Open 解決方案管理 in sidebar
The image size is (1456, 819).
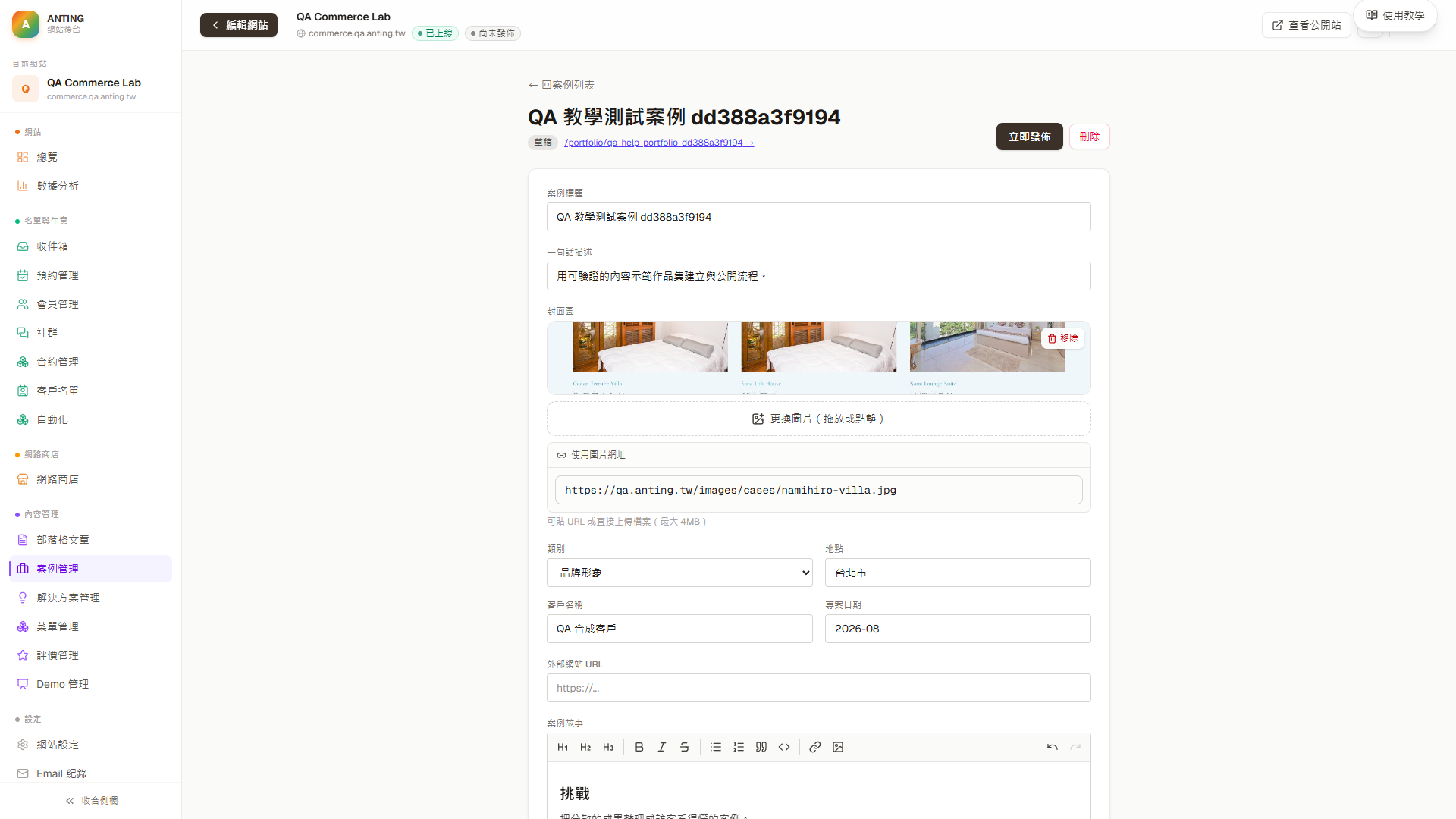[x=91, y=598]
